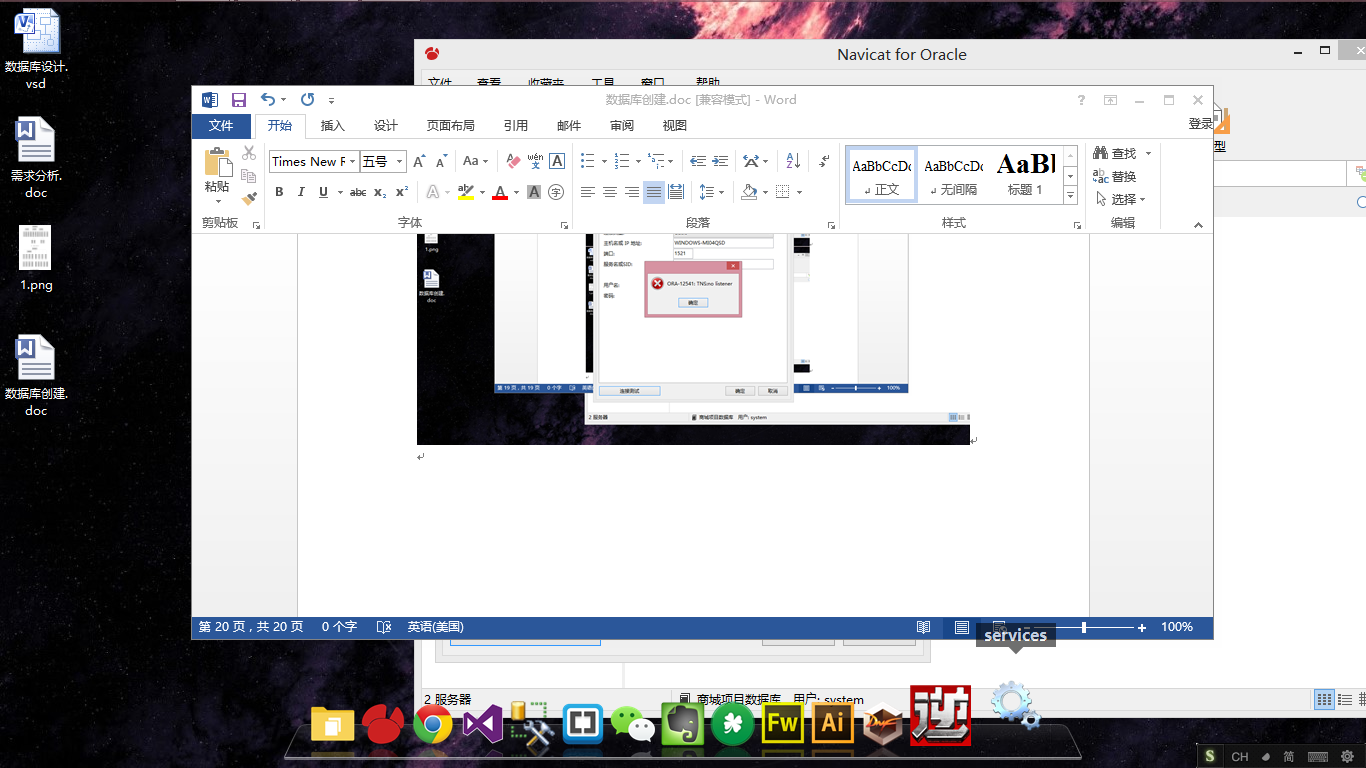Click the font color (red A) button
Image resolution: width=1366 pixels, height=768 pixels.
coord(500,192)
